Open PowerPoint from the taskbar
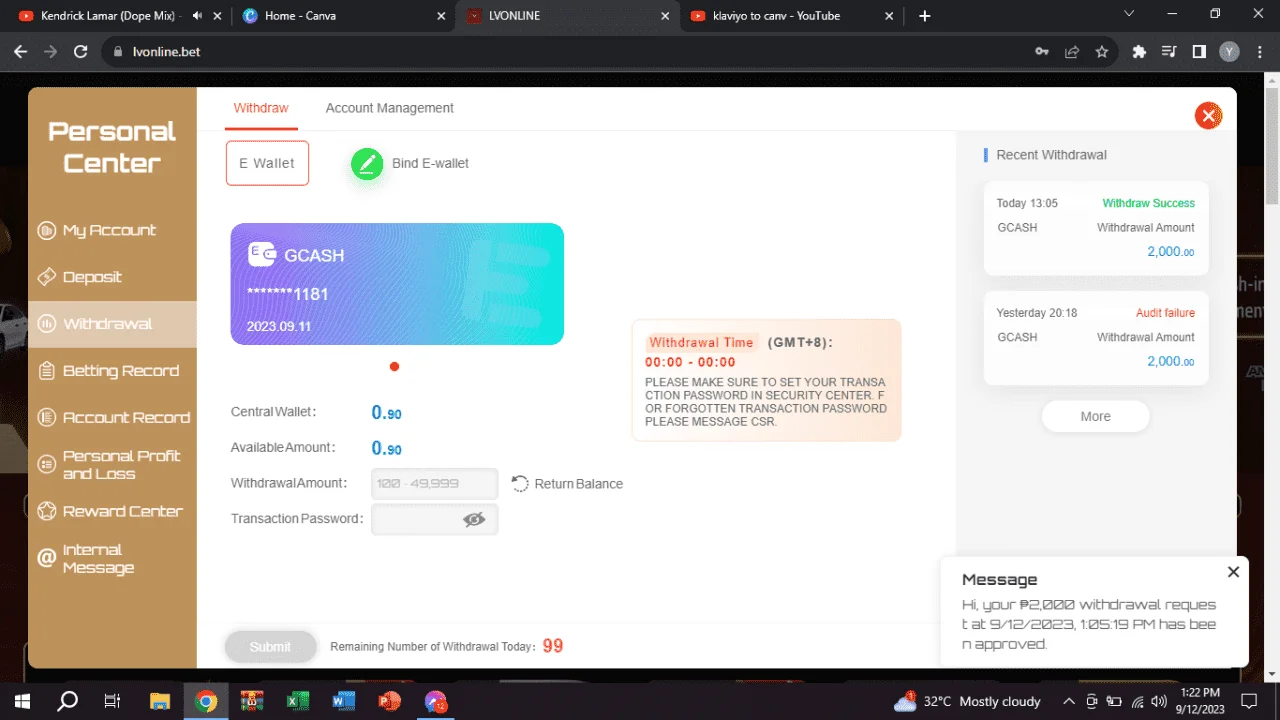1280x720 pixels. pos(390,701)
